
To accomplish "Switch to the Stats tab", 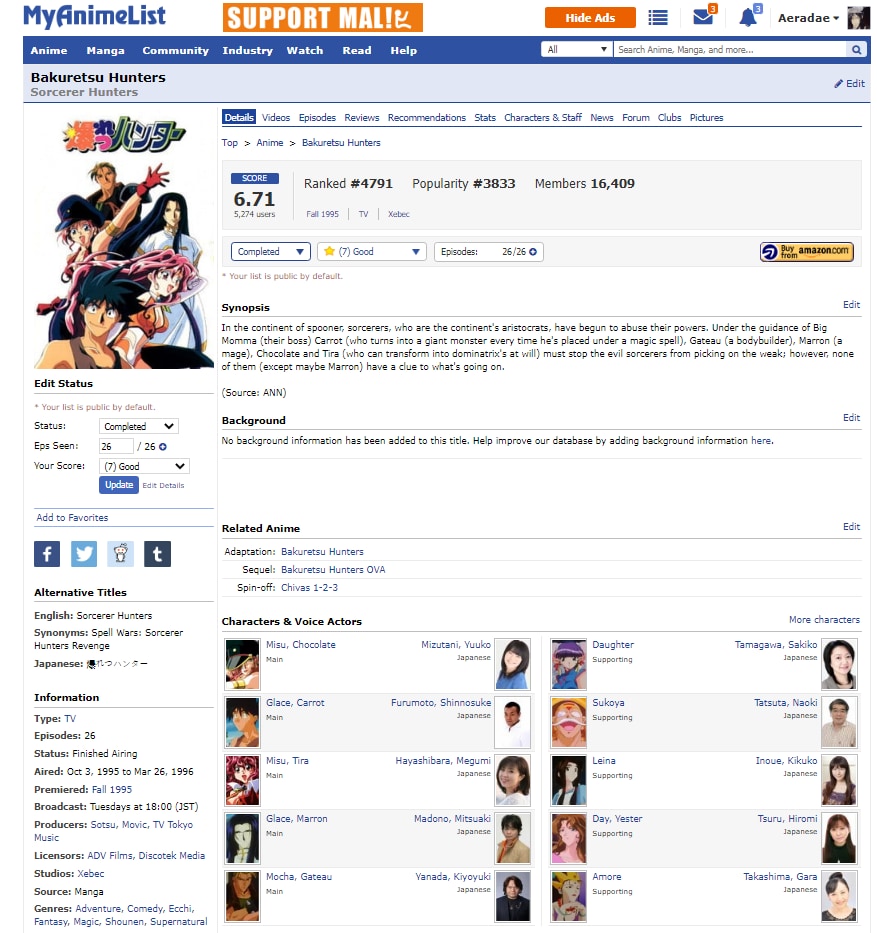I will point(485,118).
